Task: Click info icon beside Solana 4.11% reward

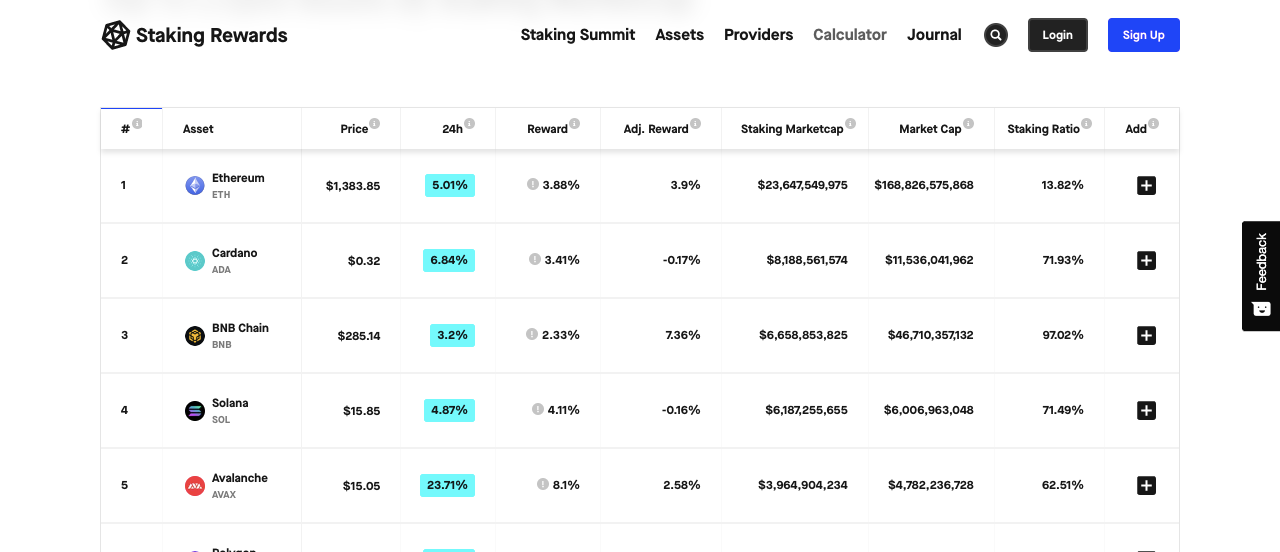Action: pyautogui.click(x=538, y=409)
